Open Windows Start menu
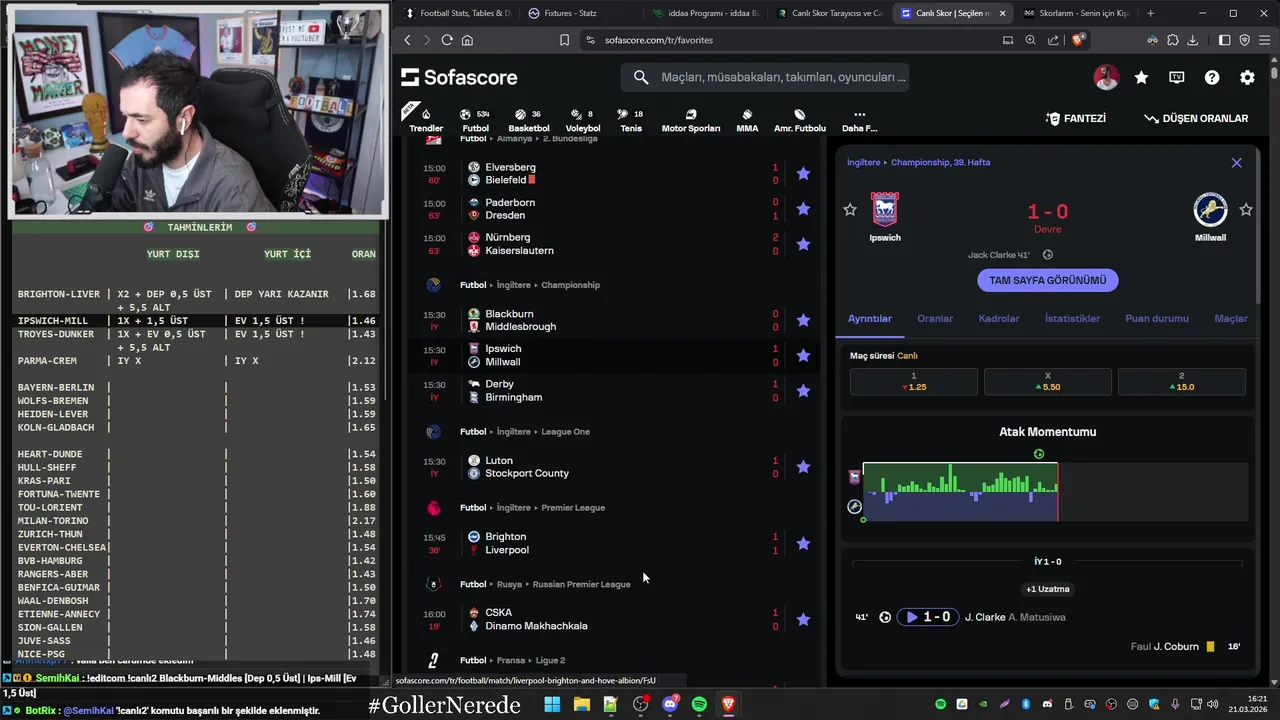Image resolution: width=1280 pixels, height=720 pixels. 552,704
